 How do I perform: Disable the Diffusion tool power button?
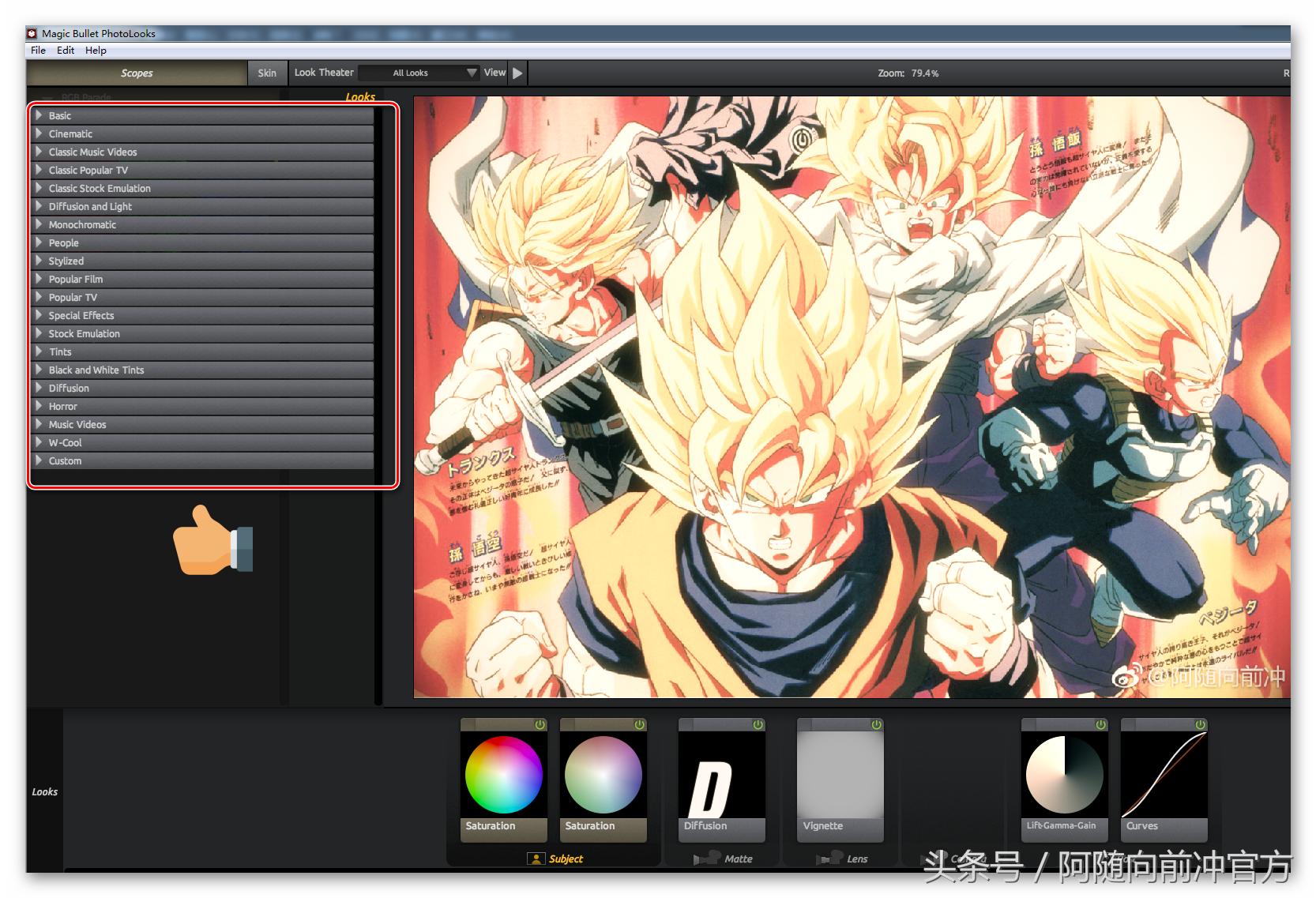click(x=758, y=724)
